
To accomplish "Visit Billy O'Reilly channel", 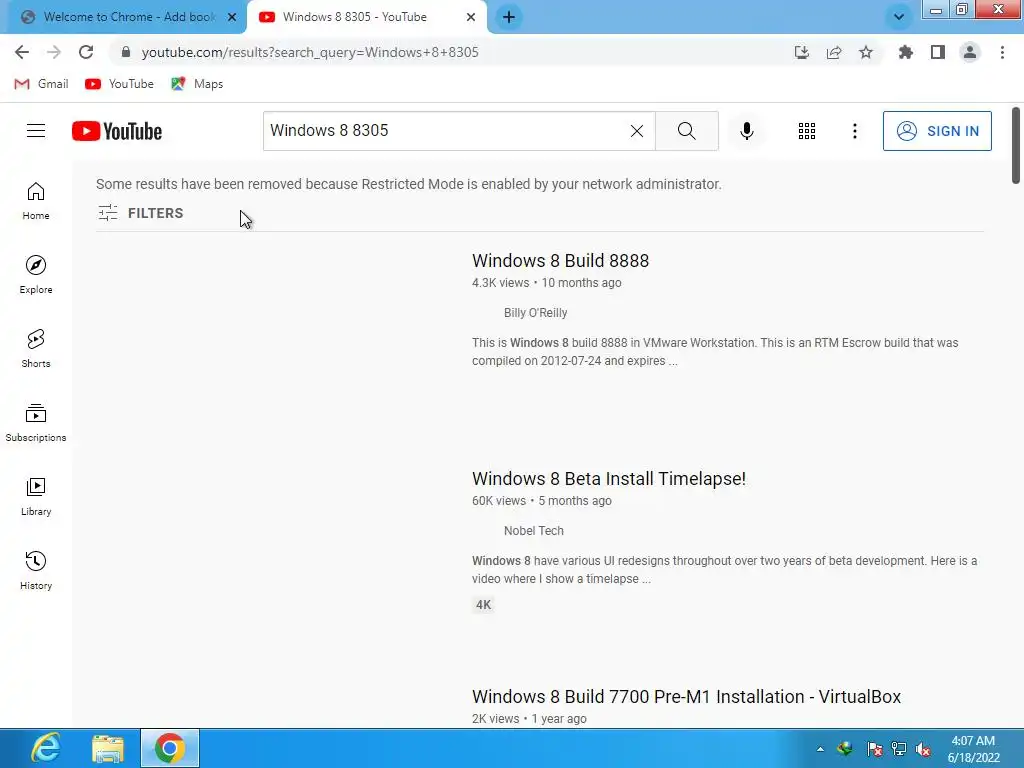I will pos(536,313).
